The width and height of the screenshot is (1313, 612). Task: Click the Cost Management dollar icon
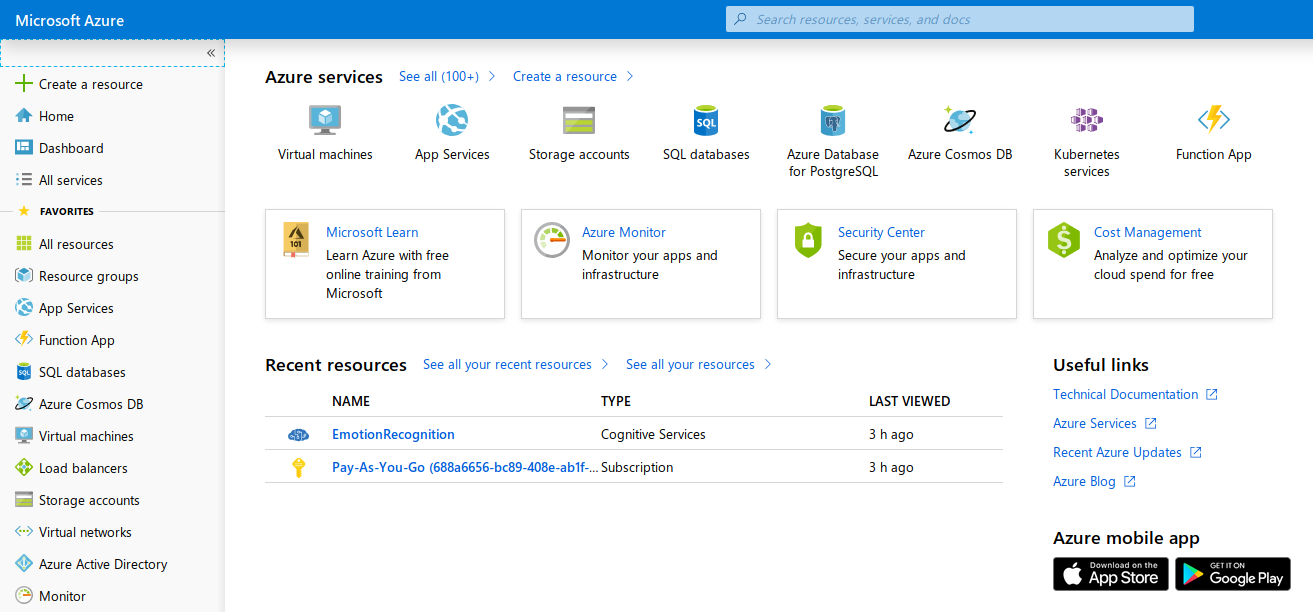coord(1064,240)
